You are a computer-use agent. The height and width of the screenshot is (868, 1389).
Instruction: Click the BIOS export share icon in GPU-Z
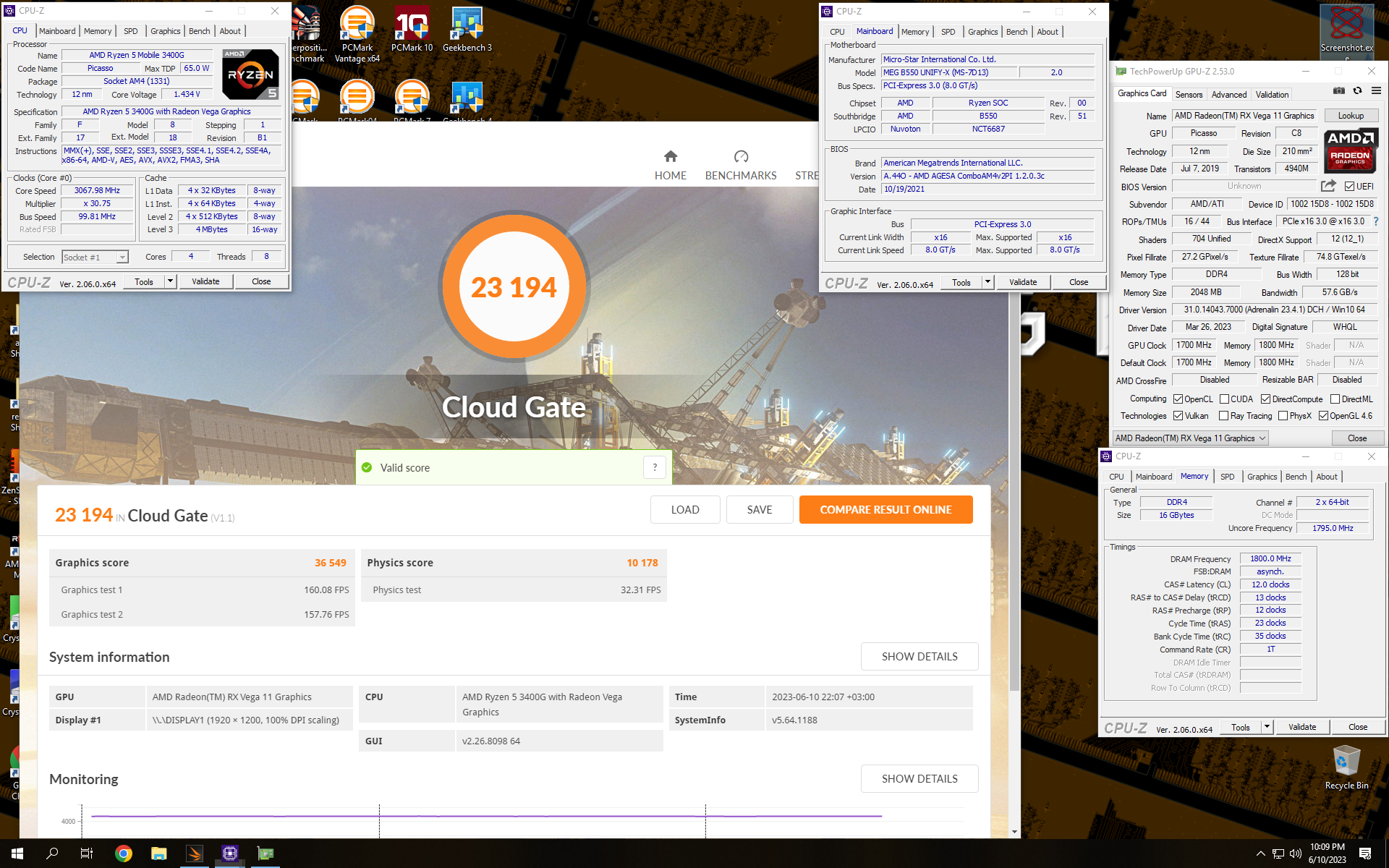coord(1328,186)
